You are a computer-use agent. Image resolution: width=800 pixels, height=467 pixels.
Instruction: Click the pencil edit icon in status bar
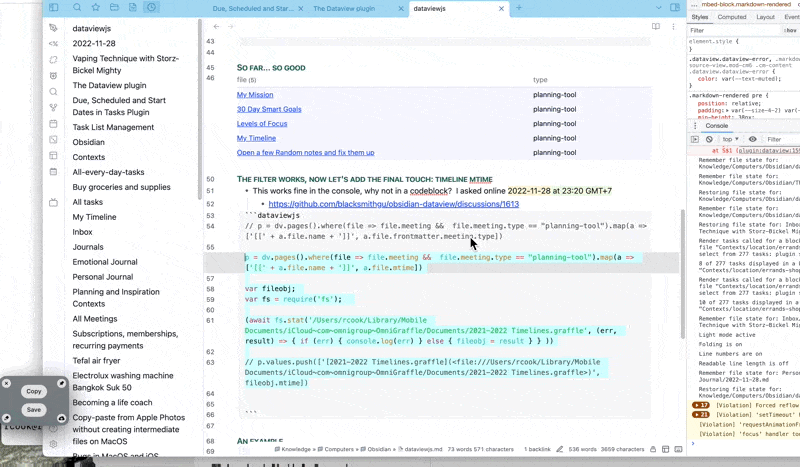coord(560,449)
